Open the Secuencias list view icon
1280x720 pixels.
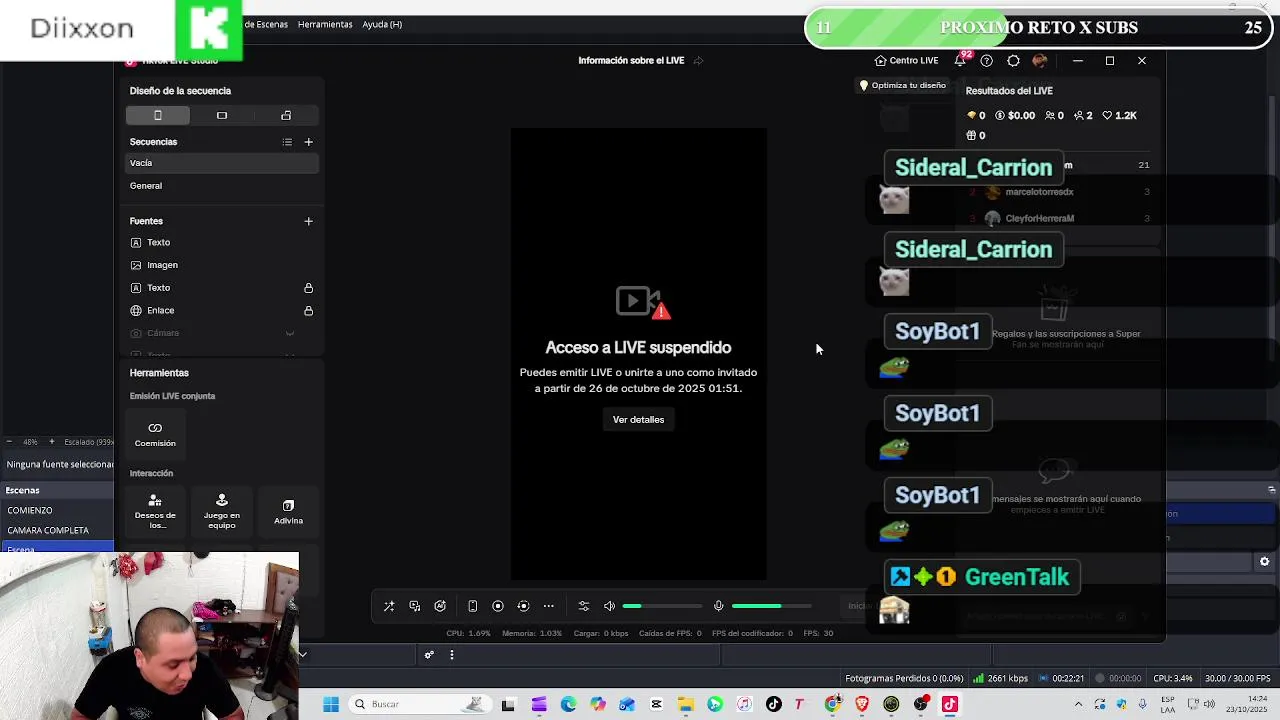click(287, 142)
